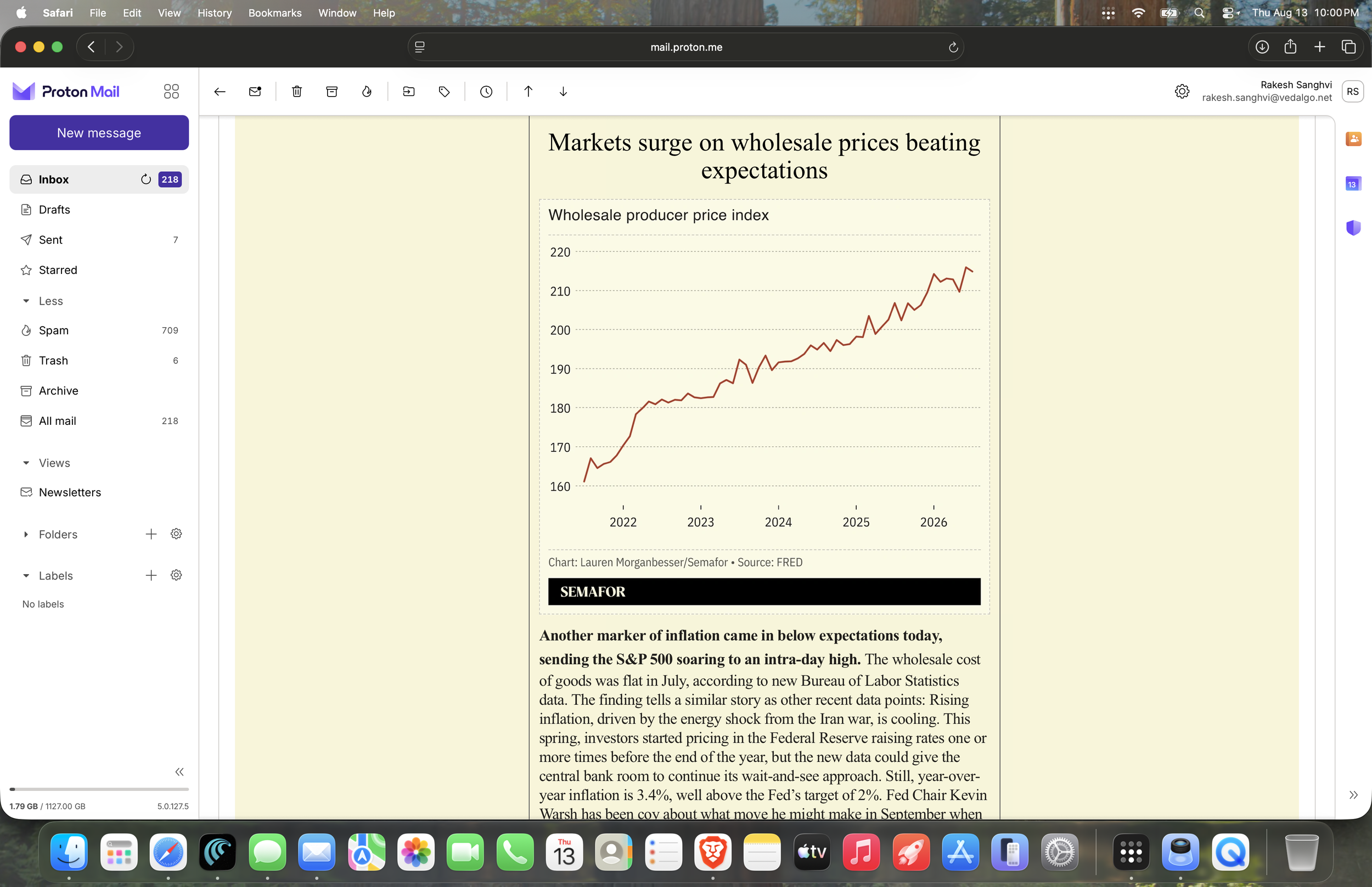Open the Archive folder
1372x887 pixels.
99,390
